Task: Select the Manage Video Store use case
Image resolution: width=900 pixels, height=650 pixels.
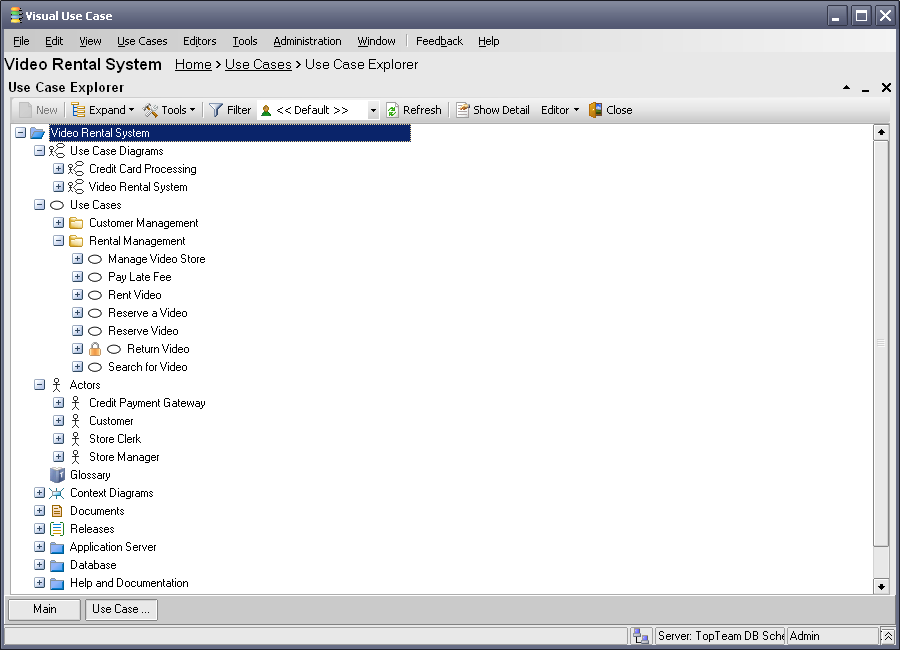Action: [x=157, y=259]
